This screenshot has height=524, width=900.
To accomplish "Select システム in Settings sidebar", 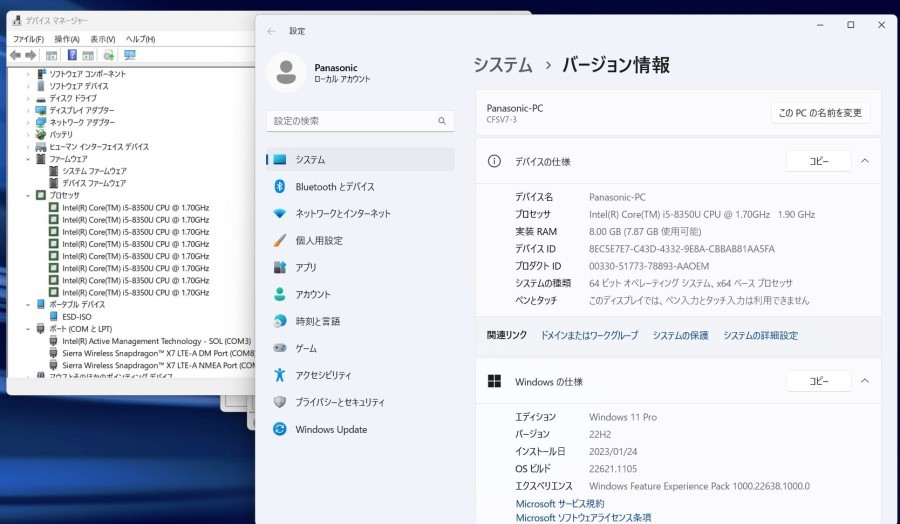I will (x=360, y=160).
